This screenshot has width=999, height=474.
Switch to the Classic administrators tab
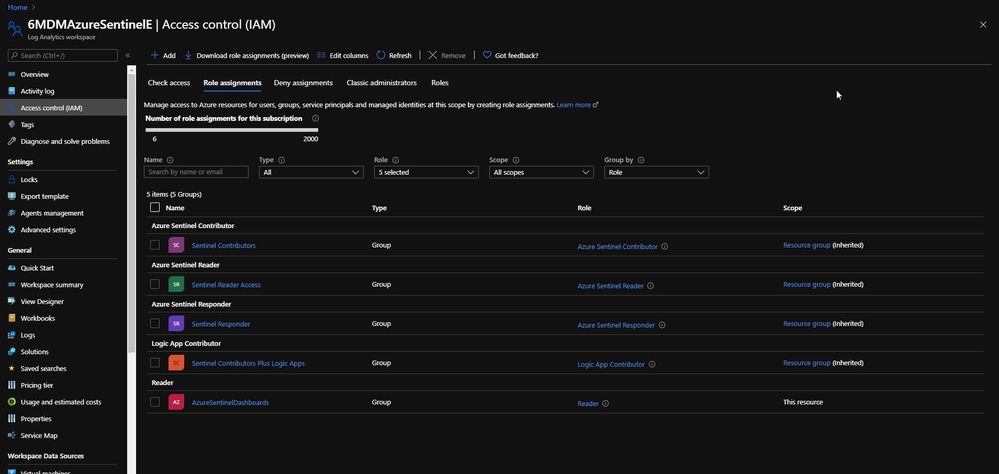click(x=382, y=83)
